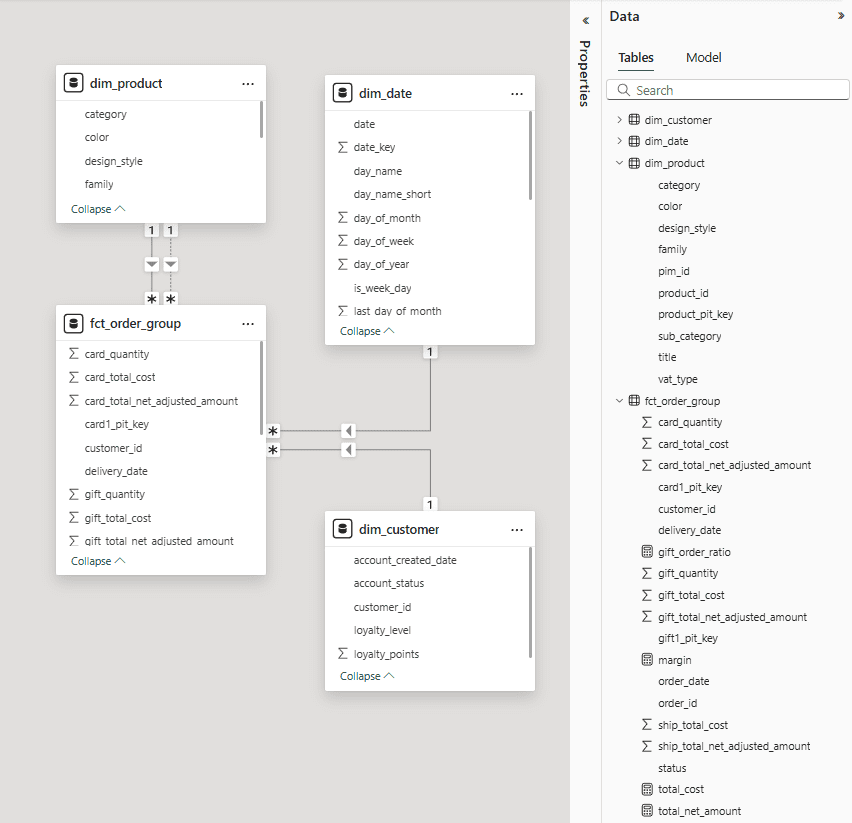Collapse the Data pane with arrows icon
Viewport: 852px width, 823px height.
tap(840, 16)
